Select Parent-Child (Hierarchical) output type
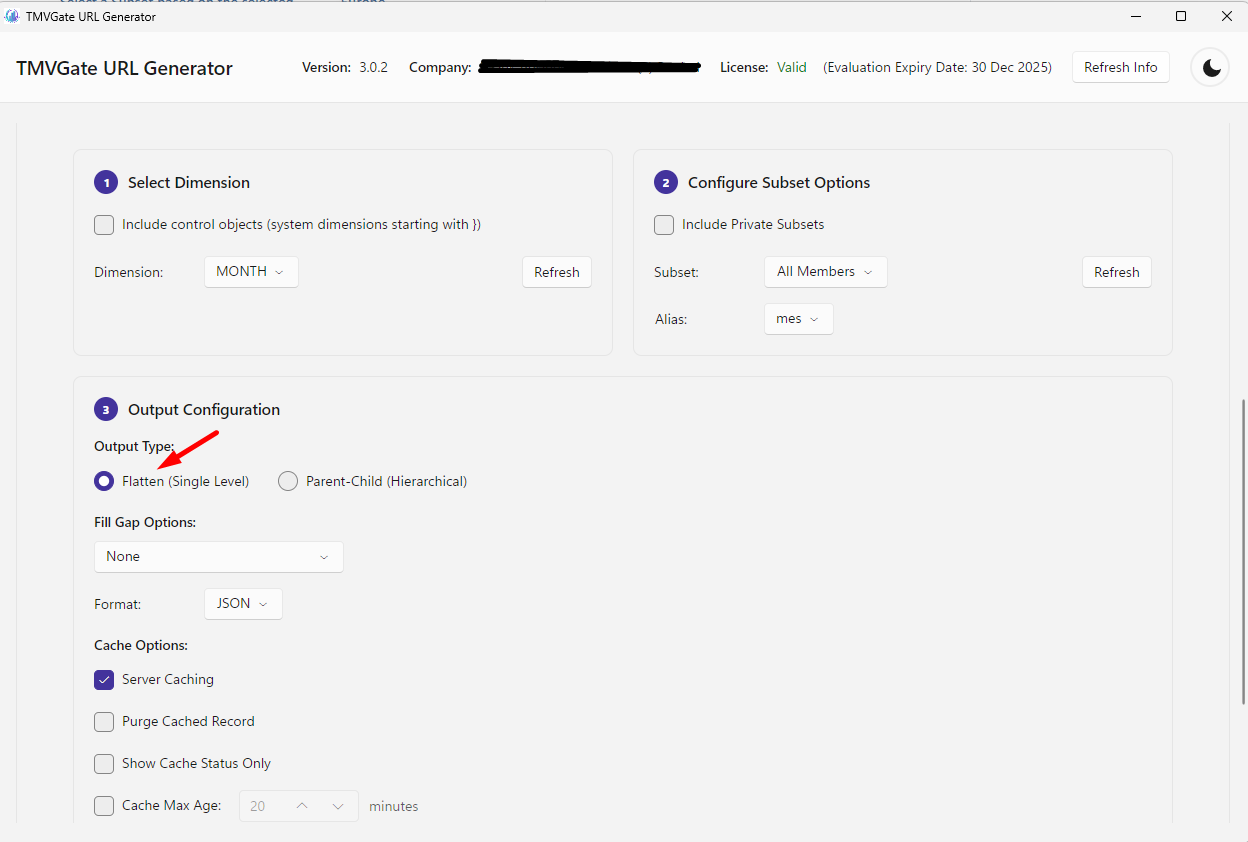The width and height of the screenshot is (1248, 842). 288,481
